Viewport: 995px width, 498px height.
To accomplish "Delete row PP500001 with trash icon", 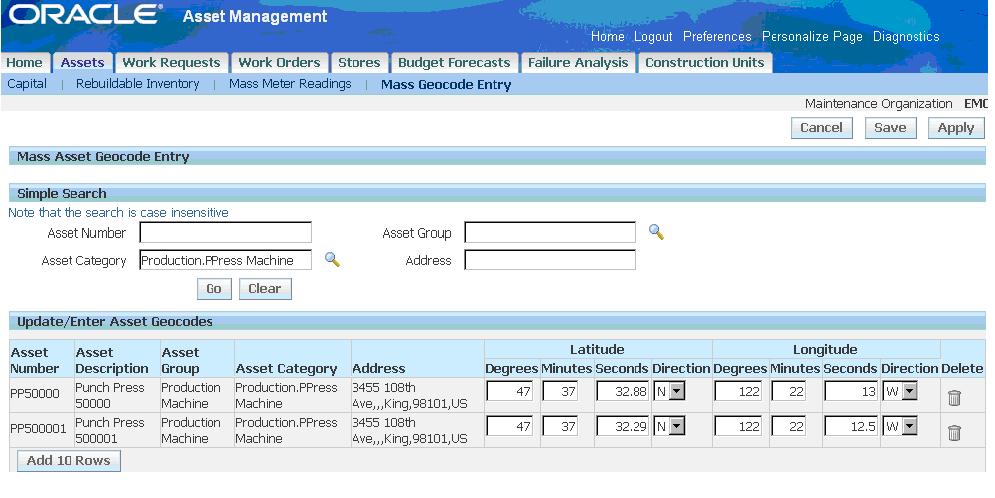I will [x=954, y=433].
